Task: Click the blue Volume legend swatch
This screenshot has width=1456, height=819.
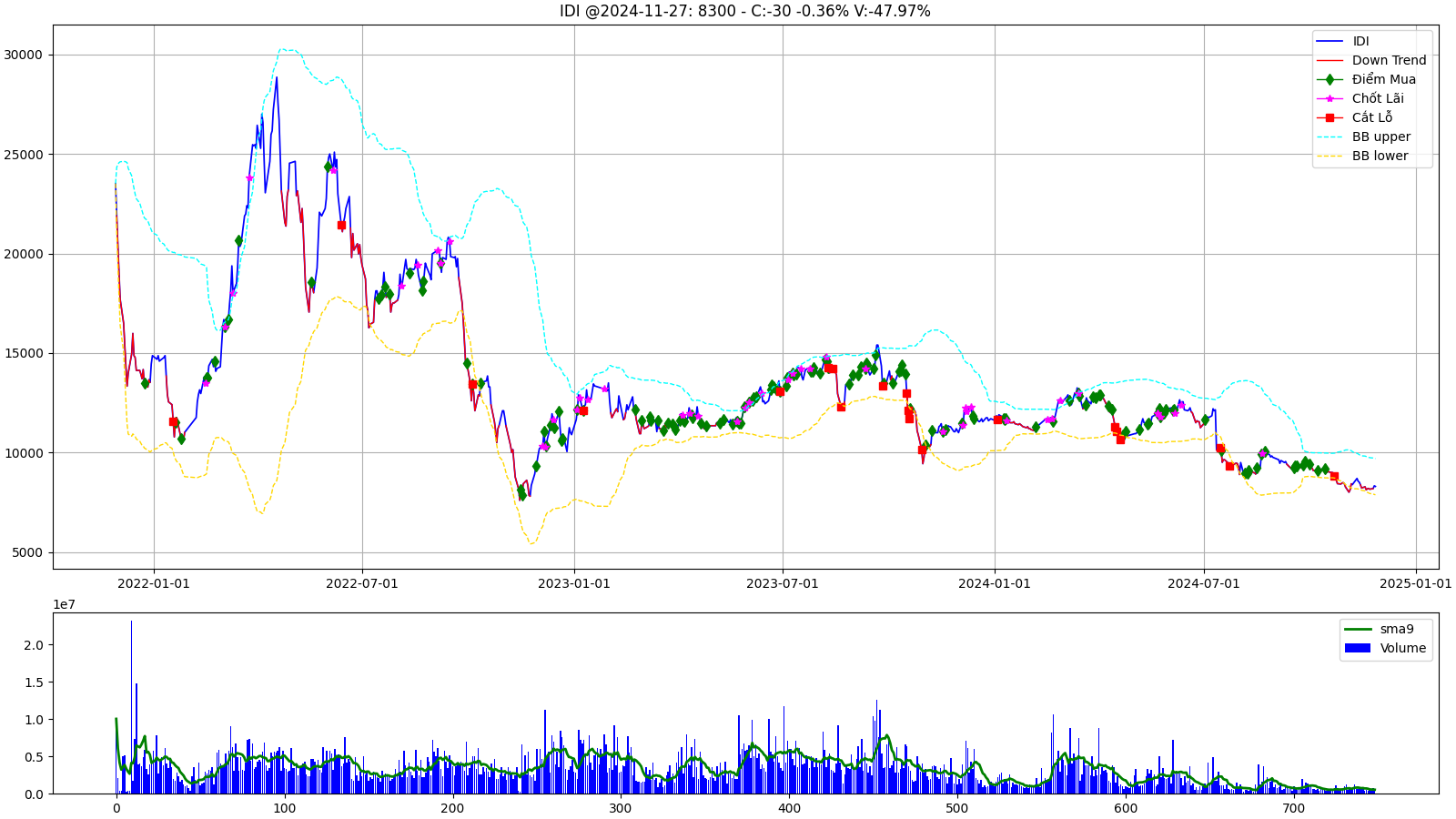Action: point(1357,648)
